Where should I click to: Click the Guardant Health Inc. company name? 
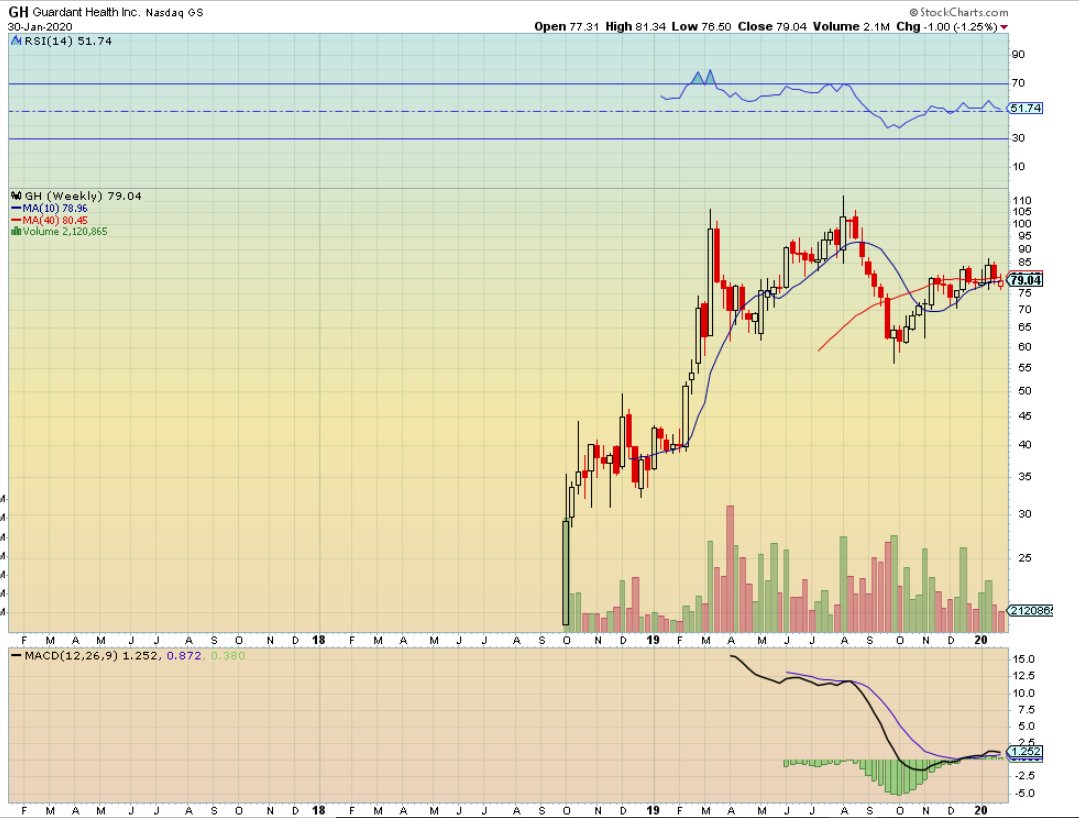tap(87, 12)
